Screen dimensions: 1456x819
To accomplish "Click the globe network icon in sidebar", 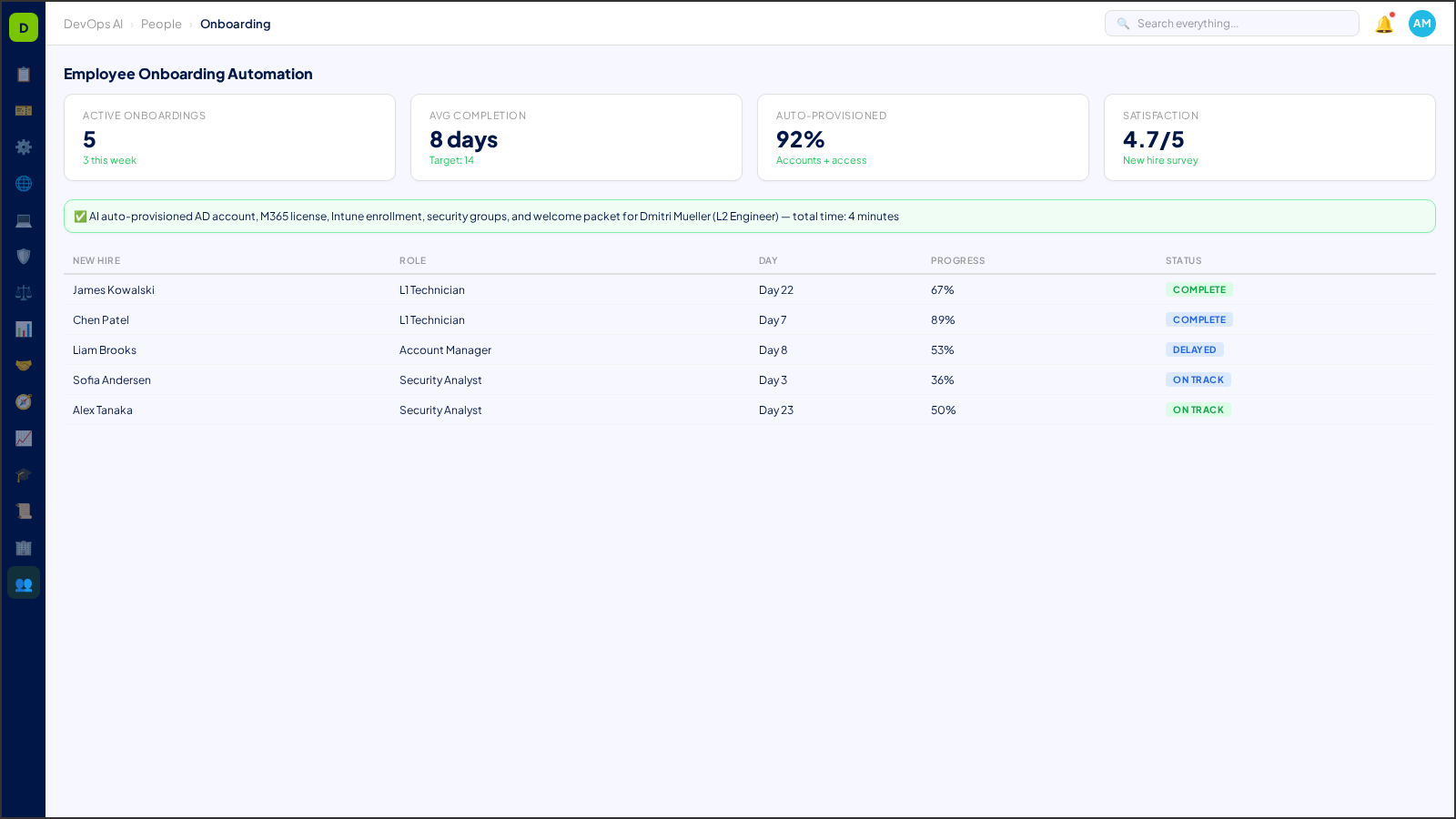I will coord(24,184).
